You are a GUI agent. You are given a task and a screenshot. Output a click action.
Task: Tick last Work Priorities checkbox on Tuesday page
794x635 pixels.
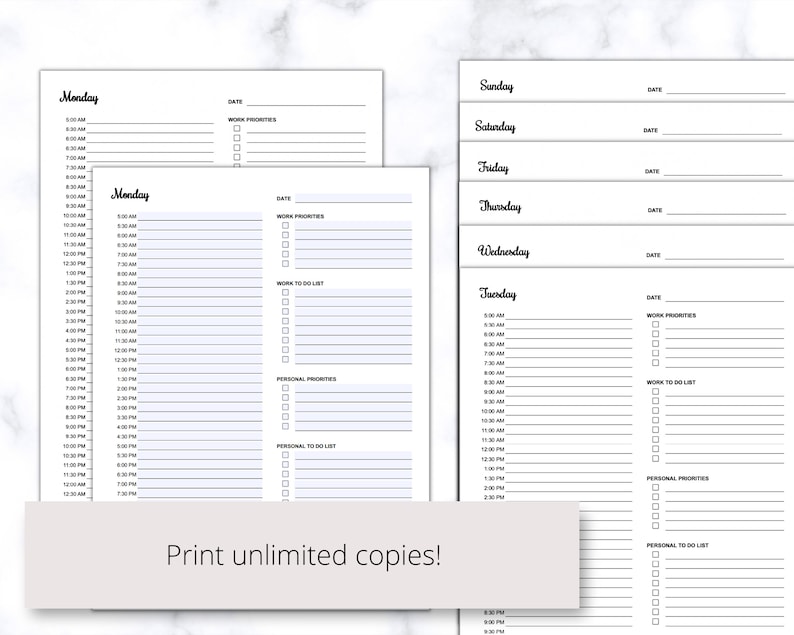pos(655,363)
